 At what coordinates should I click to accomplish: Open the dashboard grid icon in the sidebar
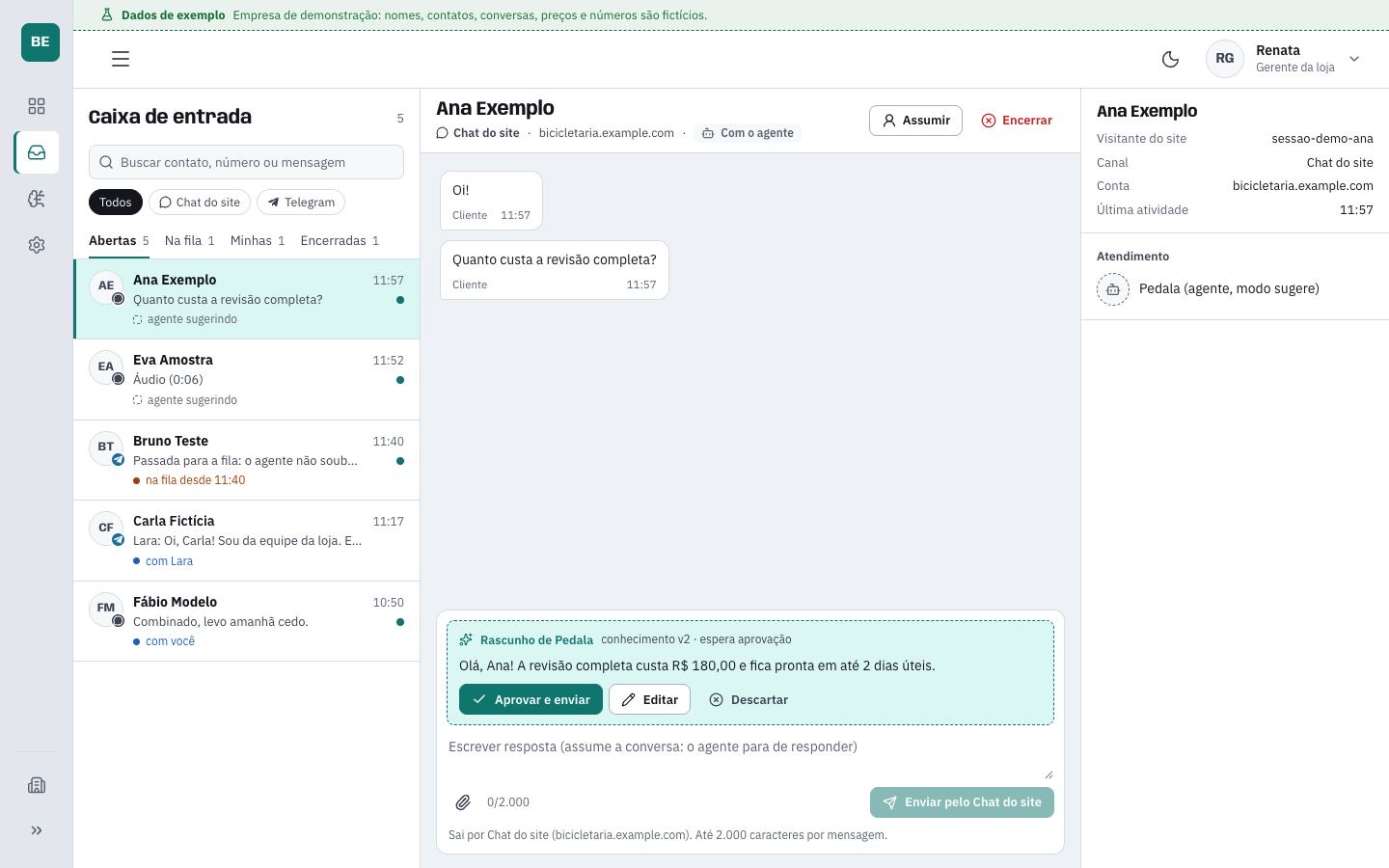[x=37, y=106]
